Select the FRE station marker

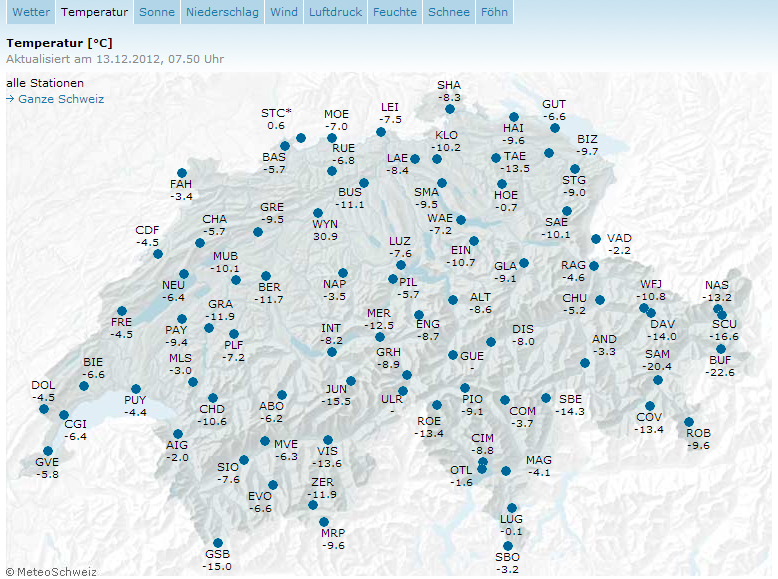pyautogui.click(x=122, y=311)
